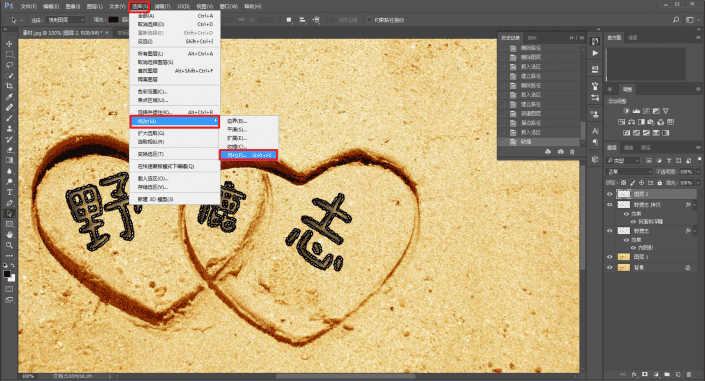
Task: Hide the 野鹿志 拷贝 layer
Action: point(610,205)
